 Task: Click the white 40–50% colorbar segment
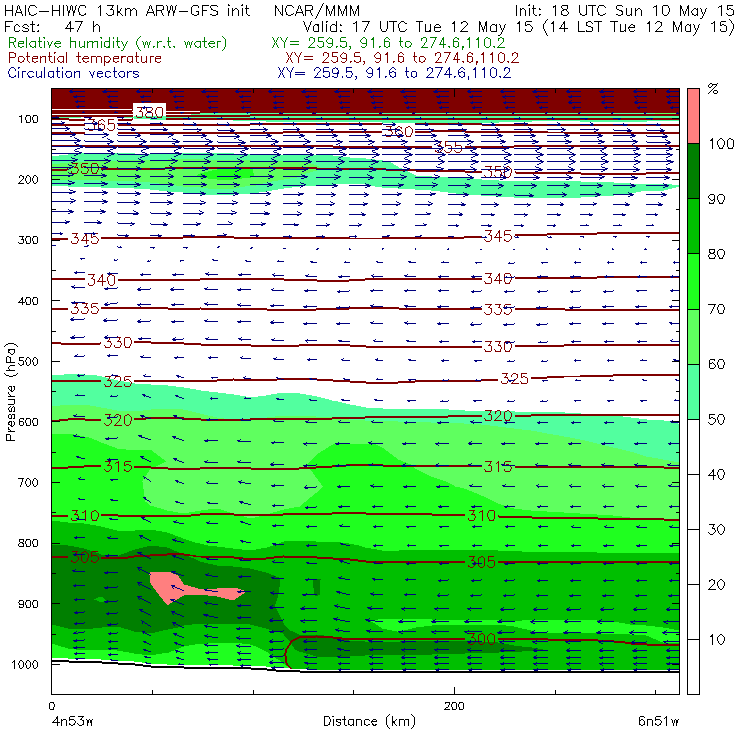point(693,446)
